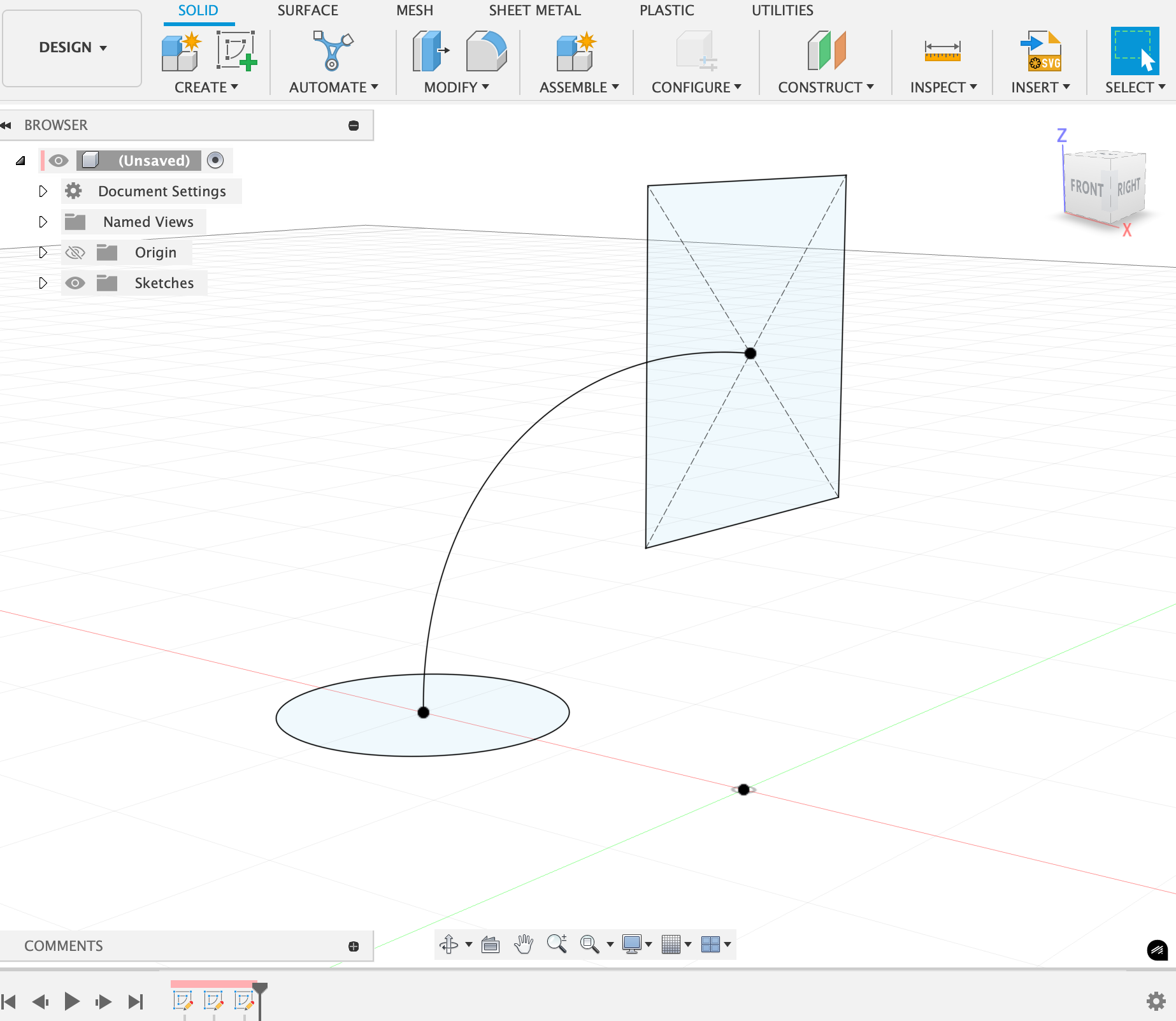Select the Automate tool icon

(x=333, y=50)
